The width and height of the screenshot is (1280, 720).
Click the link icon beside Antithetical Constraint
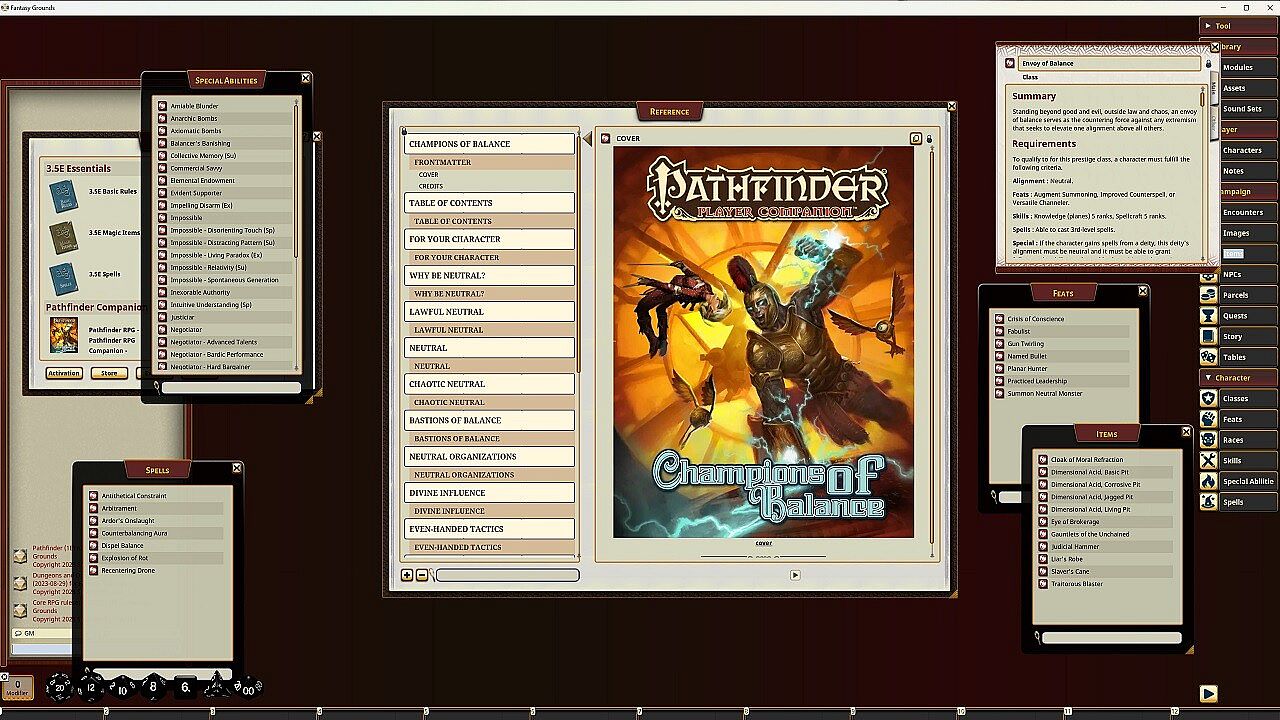pos(93,496)
